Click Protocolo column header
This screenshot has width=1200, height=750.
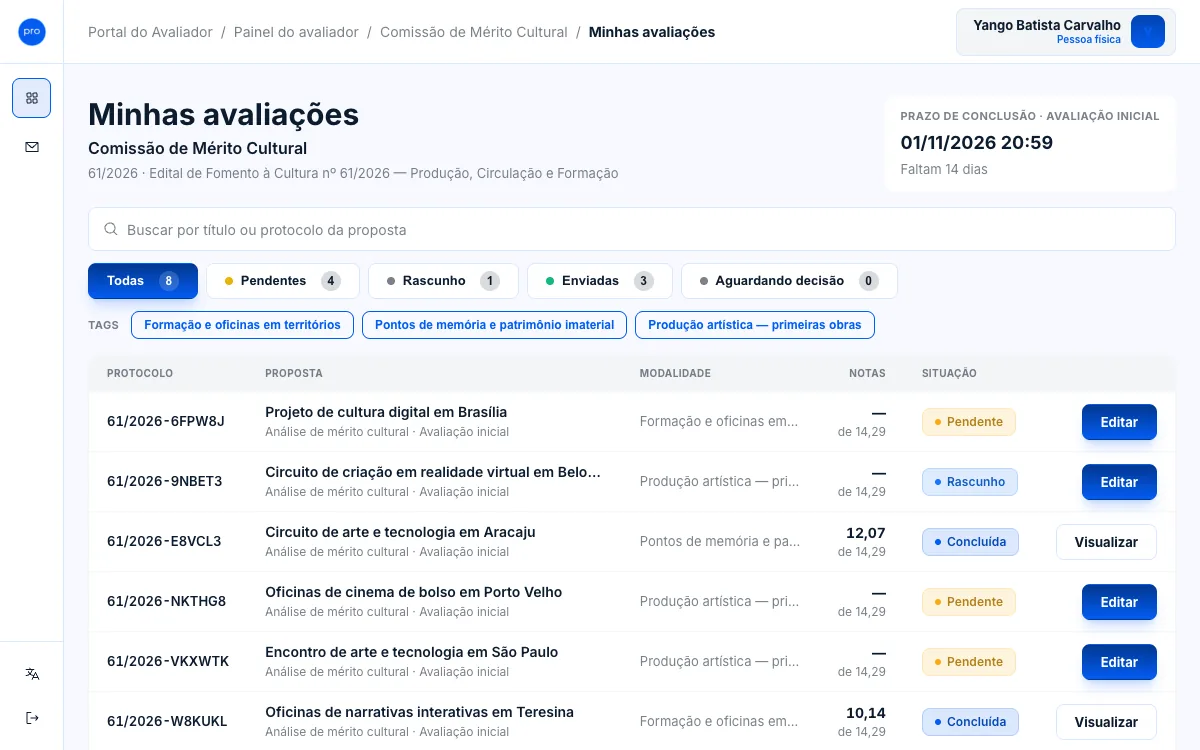tap(140, 373)
